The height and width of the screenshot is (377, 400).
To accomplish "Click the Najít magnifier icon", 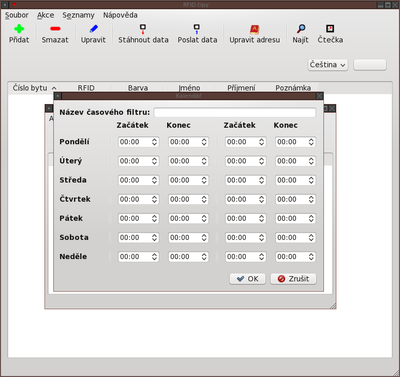I will tap(301, 29).
